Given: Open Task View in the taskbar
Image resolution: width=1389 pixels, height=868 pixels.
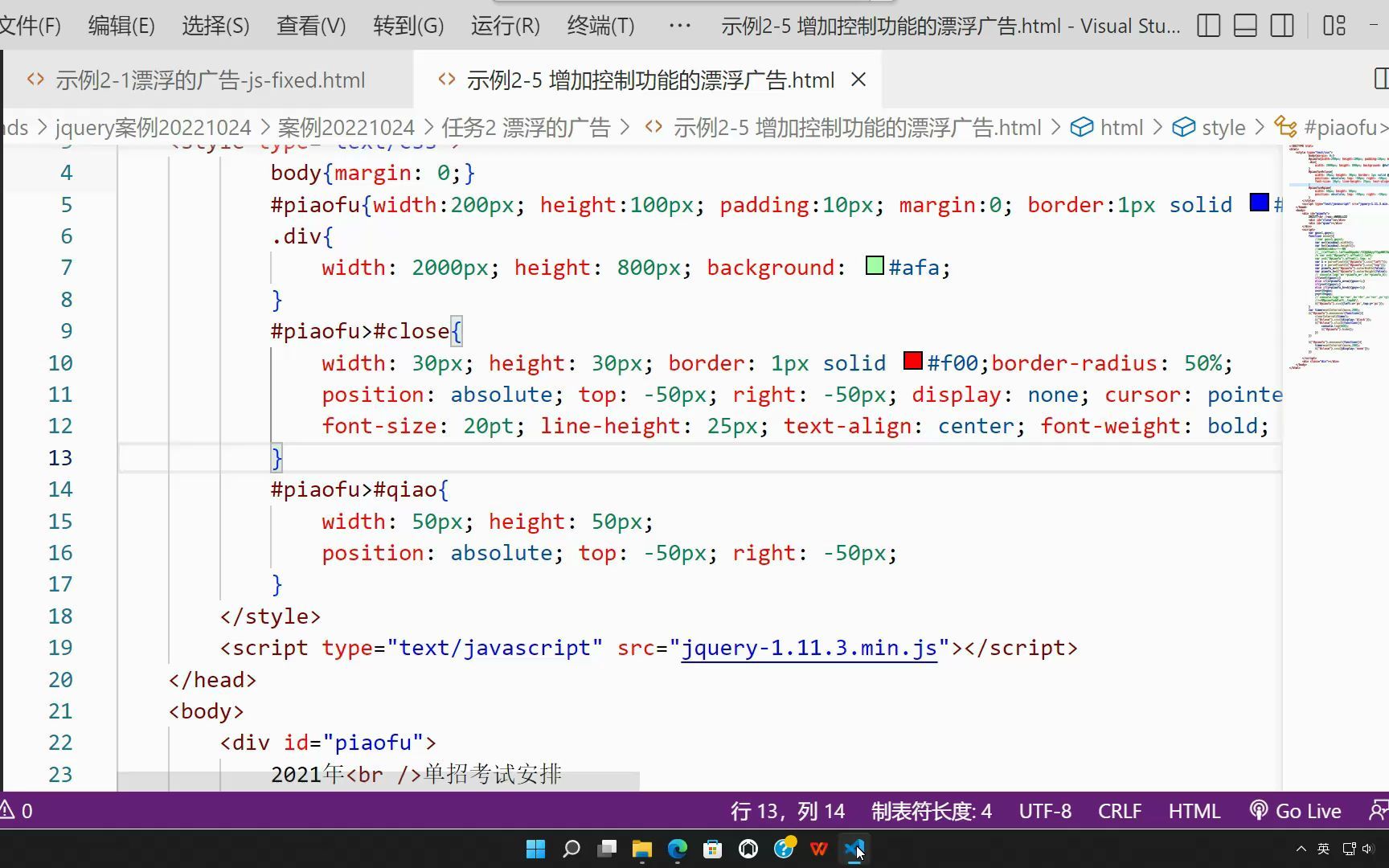Looking at the screenshot, I should 606,849.
